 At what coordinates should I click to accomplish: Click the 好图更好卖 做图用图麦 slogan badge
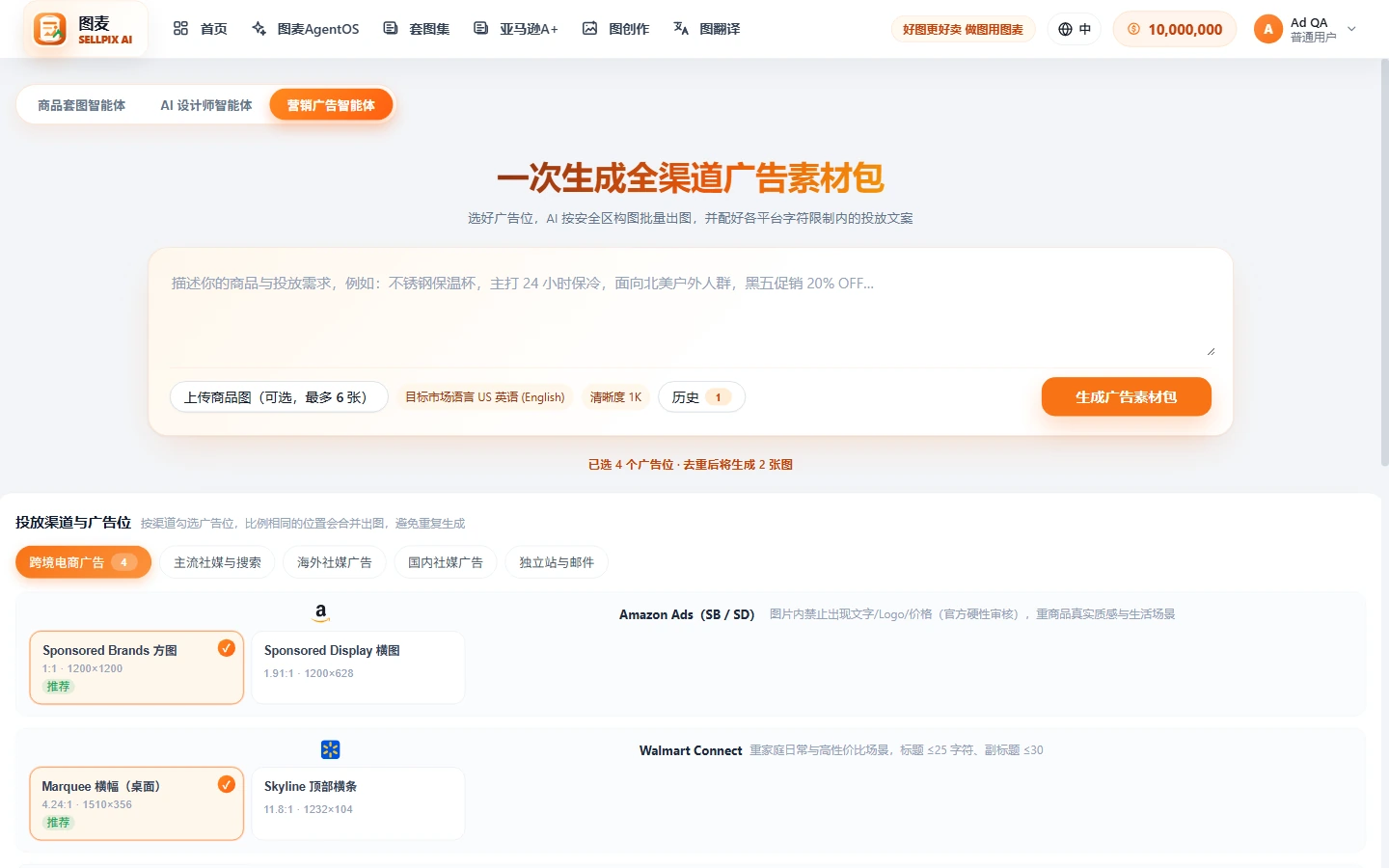pyautogui.click(x=963, y=29)
